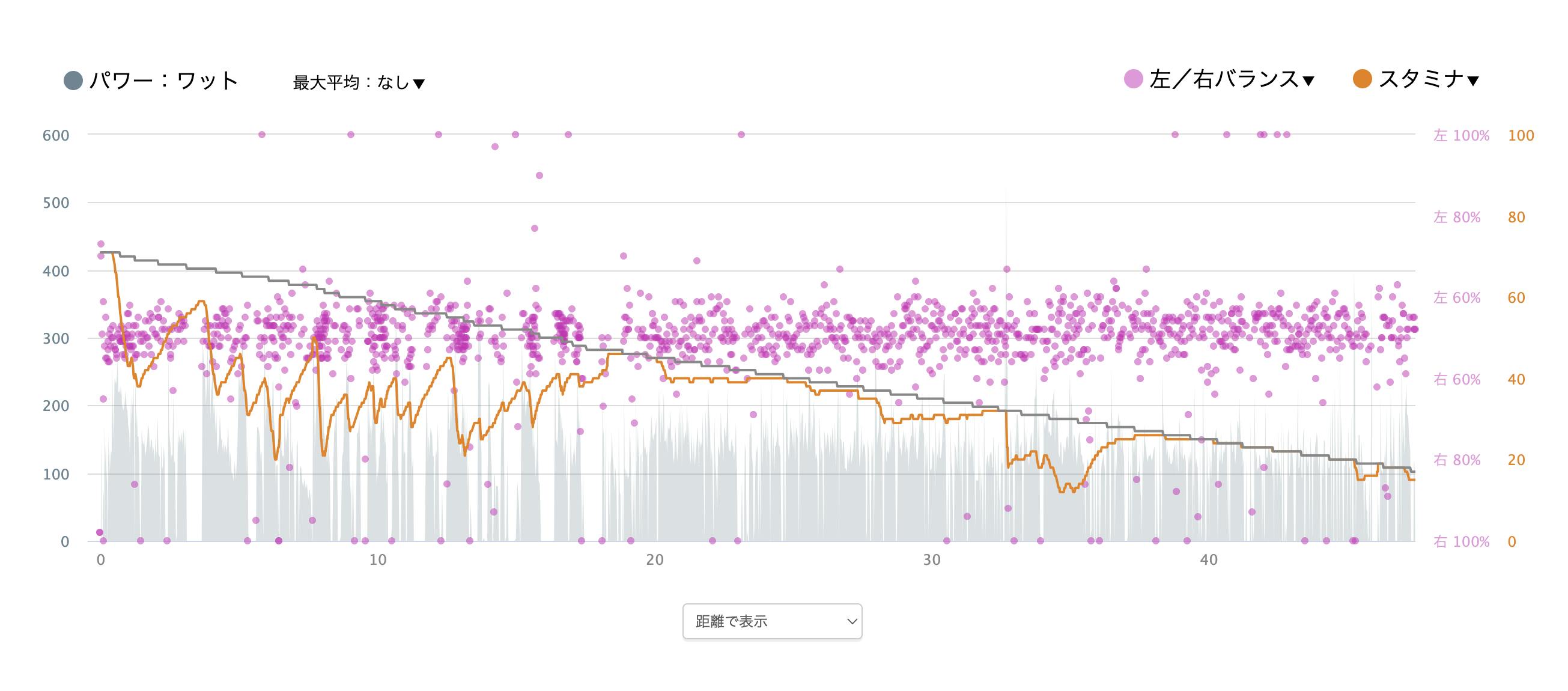Click the 左 100% balance axis label
Viewport: 1568px width, 691px height.
pyautogui.click(x=1461, y=135)
